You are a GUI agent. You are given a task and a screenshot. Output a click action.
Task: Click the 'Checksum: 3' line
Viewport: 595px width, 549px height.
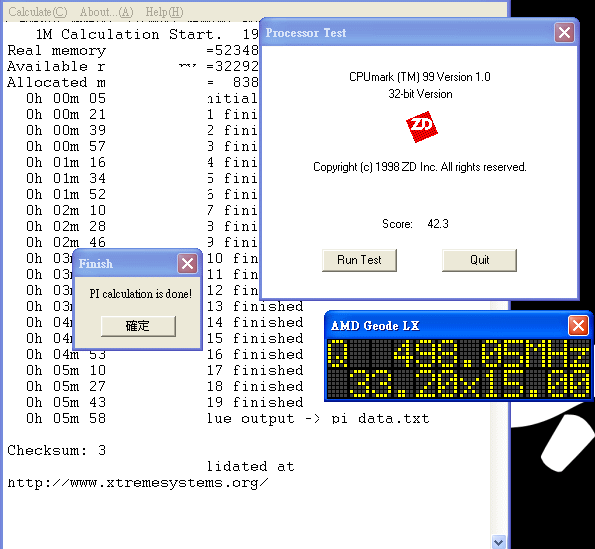click(x=57, y=450)
